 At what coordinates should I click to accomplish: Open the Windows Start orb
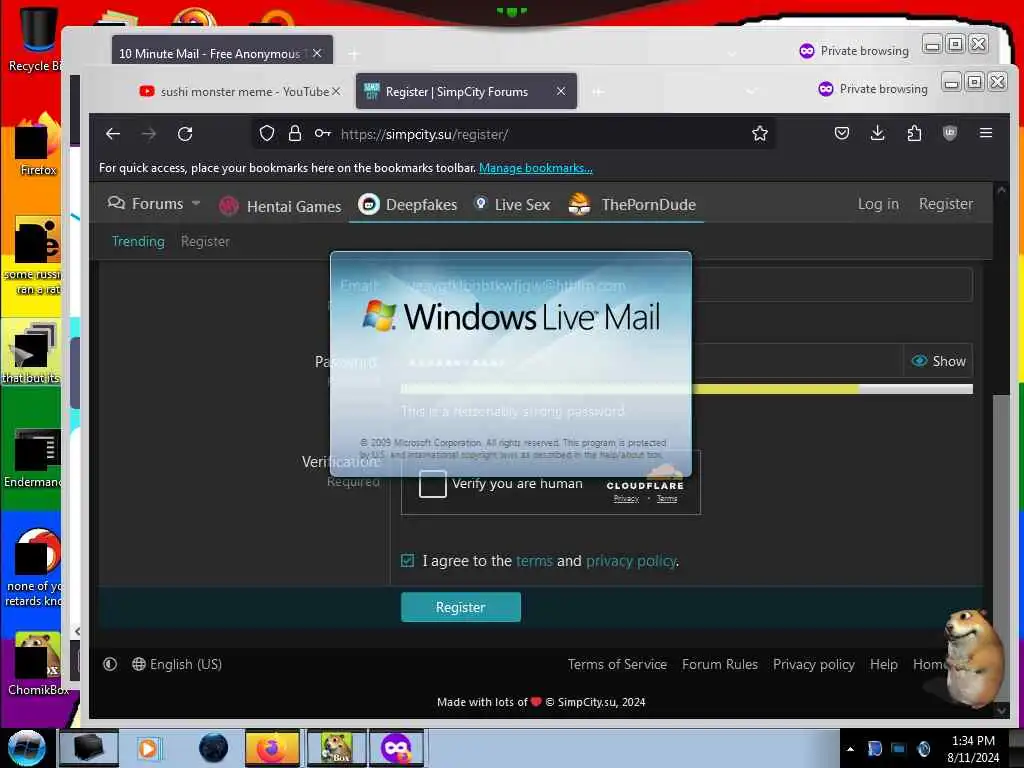(x=26, y=748)
